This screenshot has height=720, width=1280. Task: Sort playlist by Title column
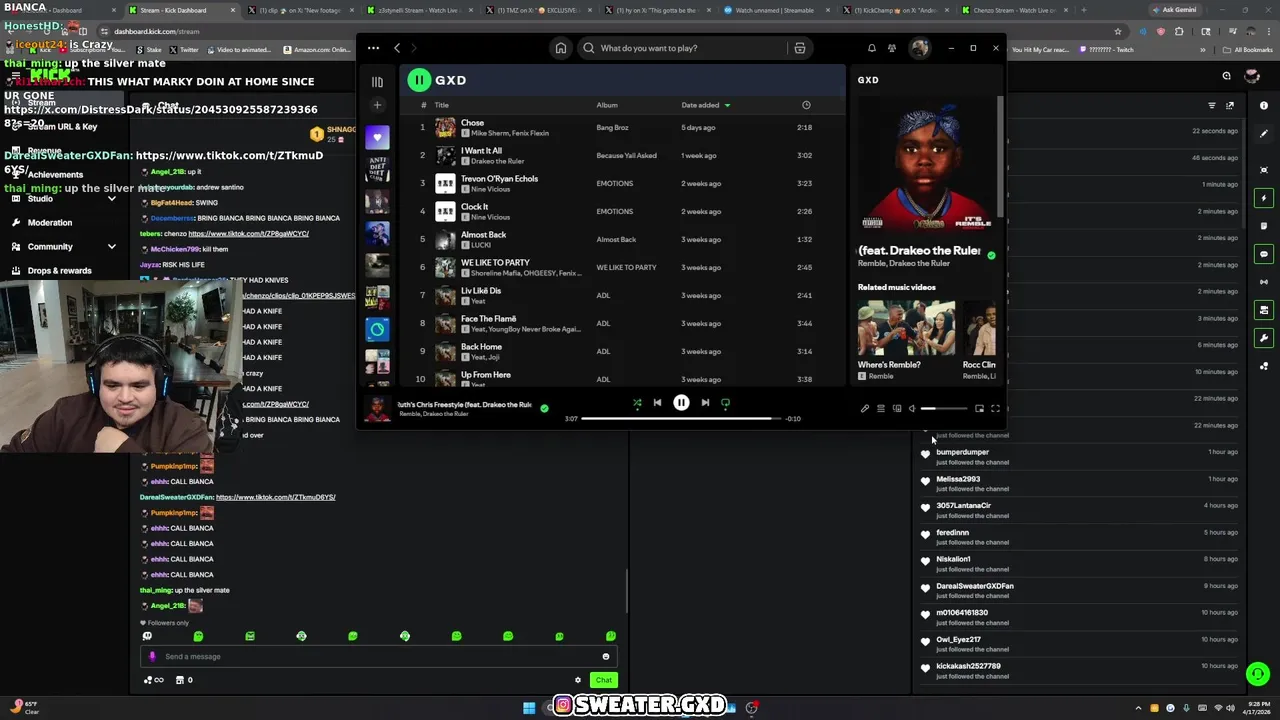pyautogui.click(x=441, y=105)
